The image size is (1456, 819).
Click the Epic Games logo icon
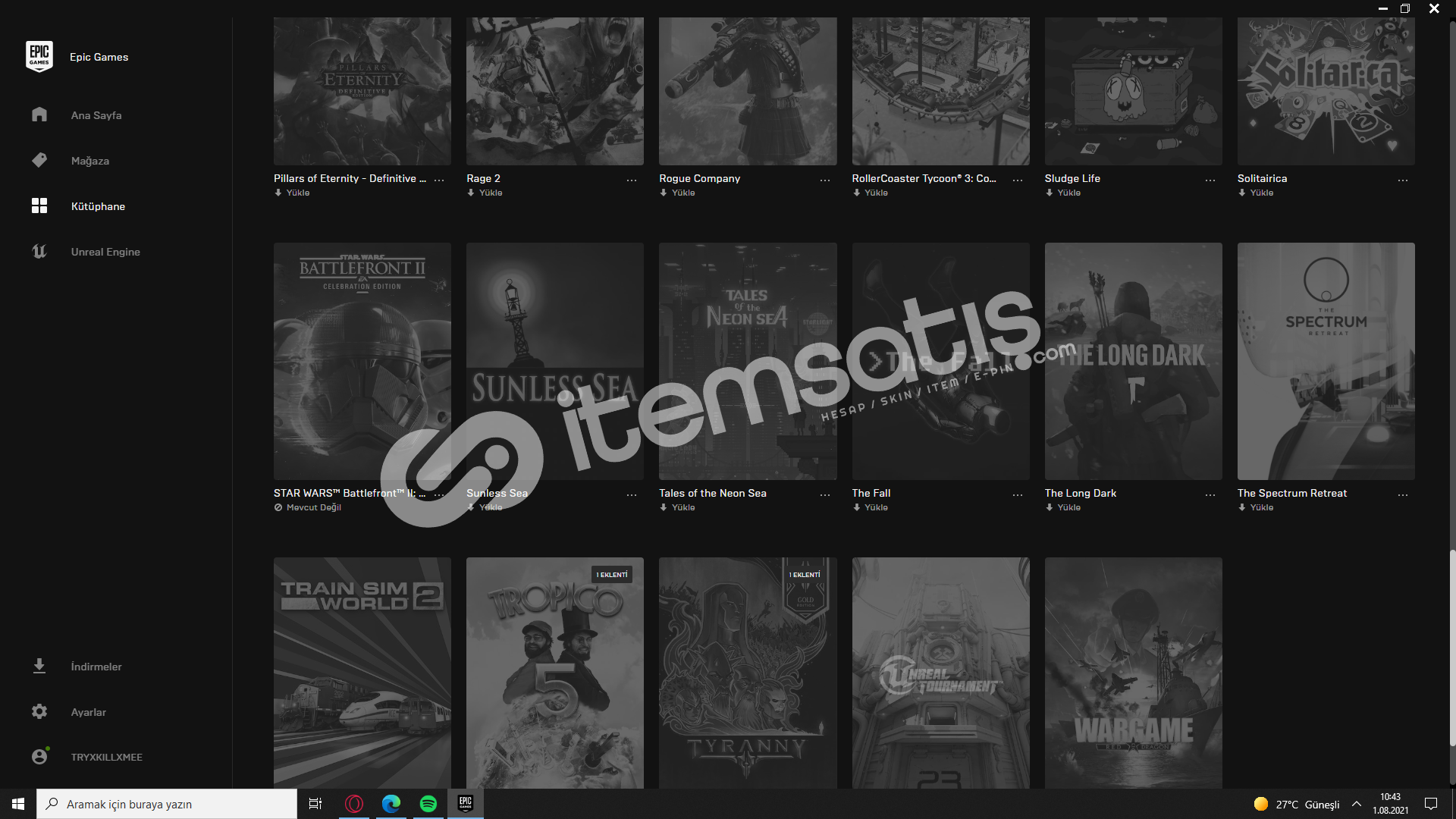point(39,57)
